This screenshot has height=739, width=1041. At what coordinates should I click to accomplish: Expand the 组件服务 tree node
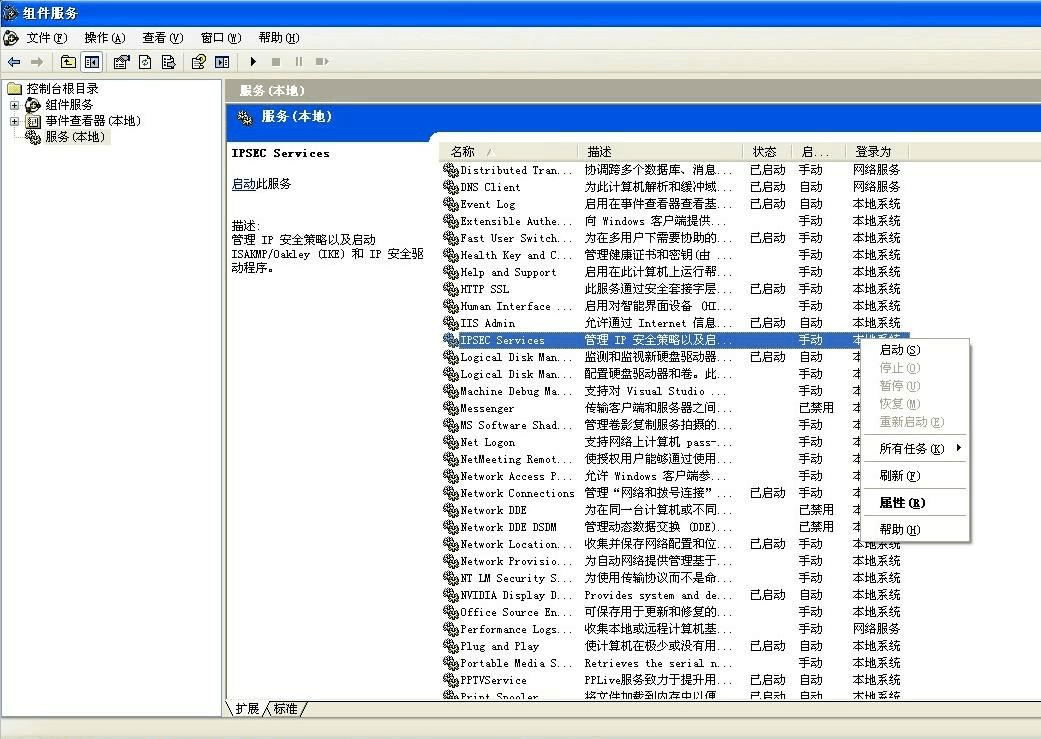point(15,105)
